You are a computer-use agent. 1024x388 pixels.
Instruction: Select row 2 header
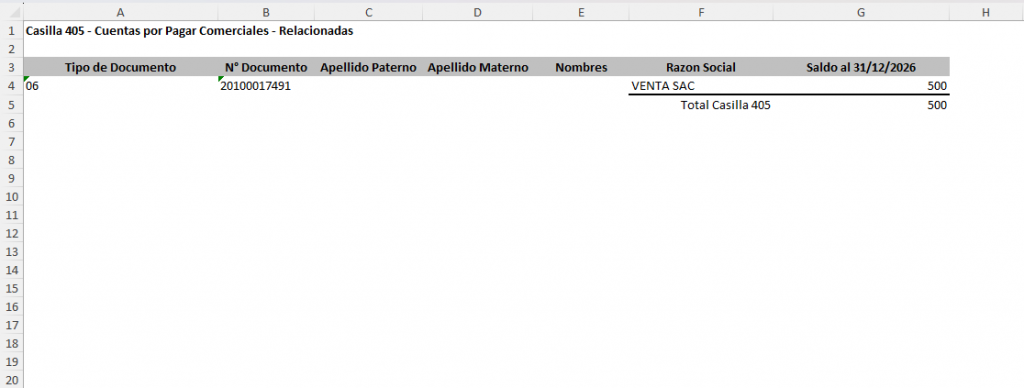11,49
